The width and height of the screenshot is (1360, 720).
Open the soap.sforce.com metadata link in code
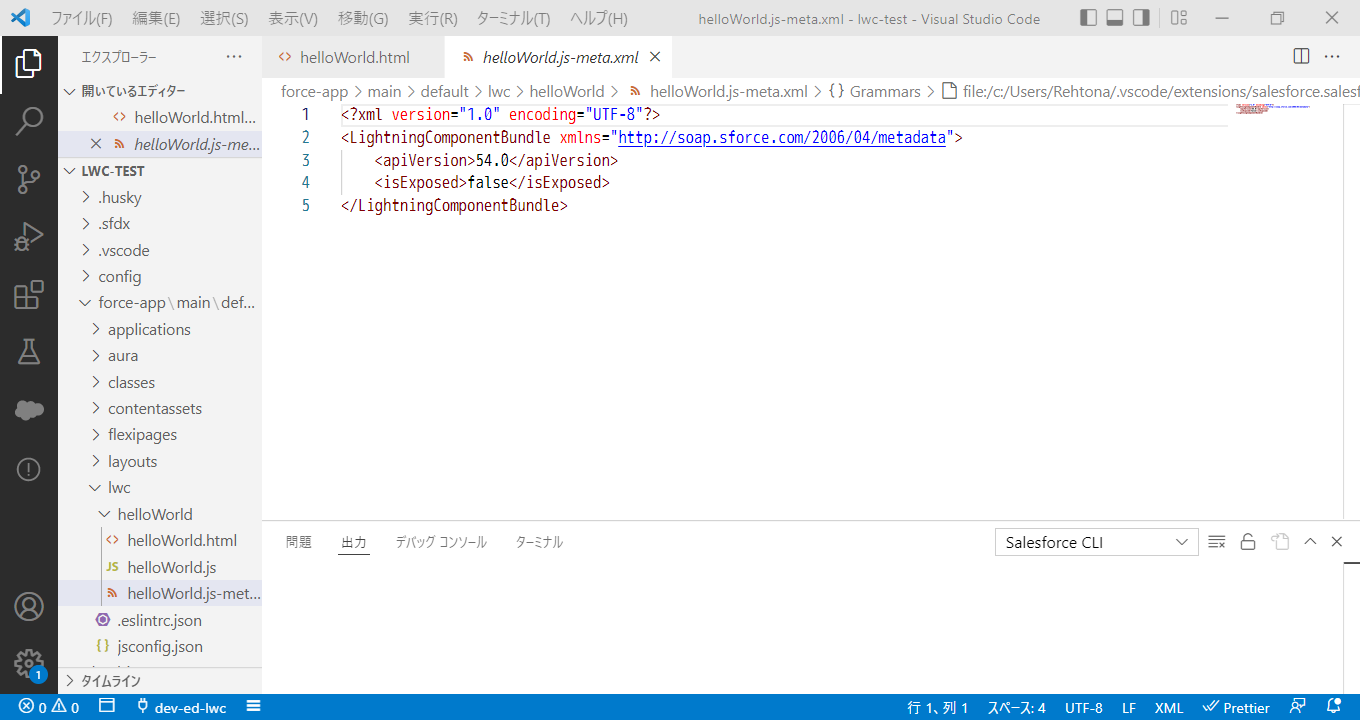[782, 138]
